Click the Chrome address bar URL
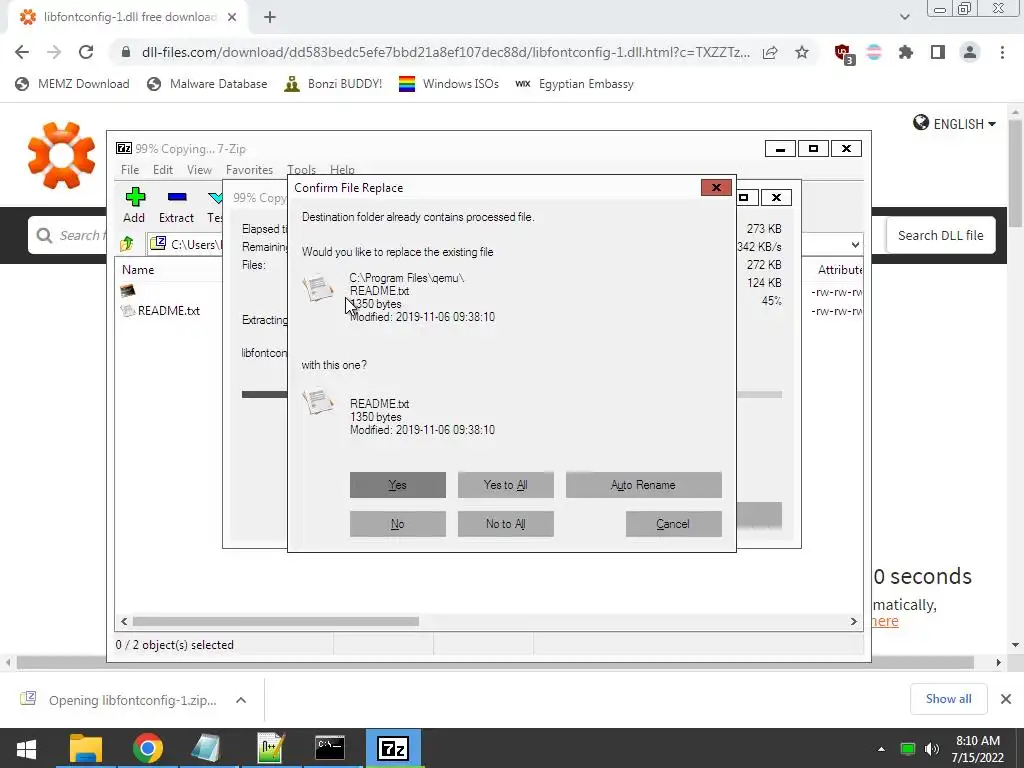1024x768 pixels. click(445, 52)
